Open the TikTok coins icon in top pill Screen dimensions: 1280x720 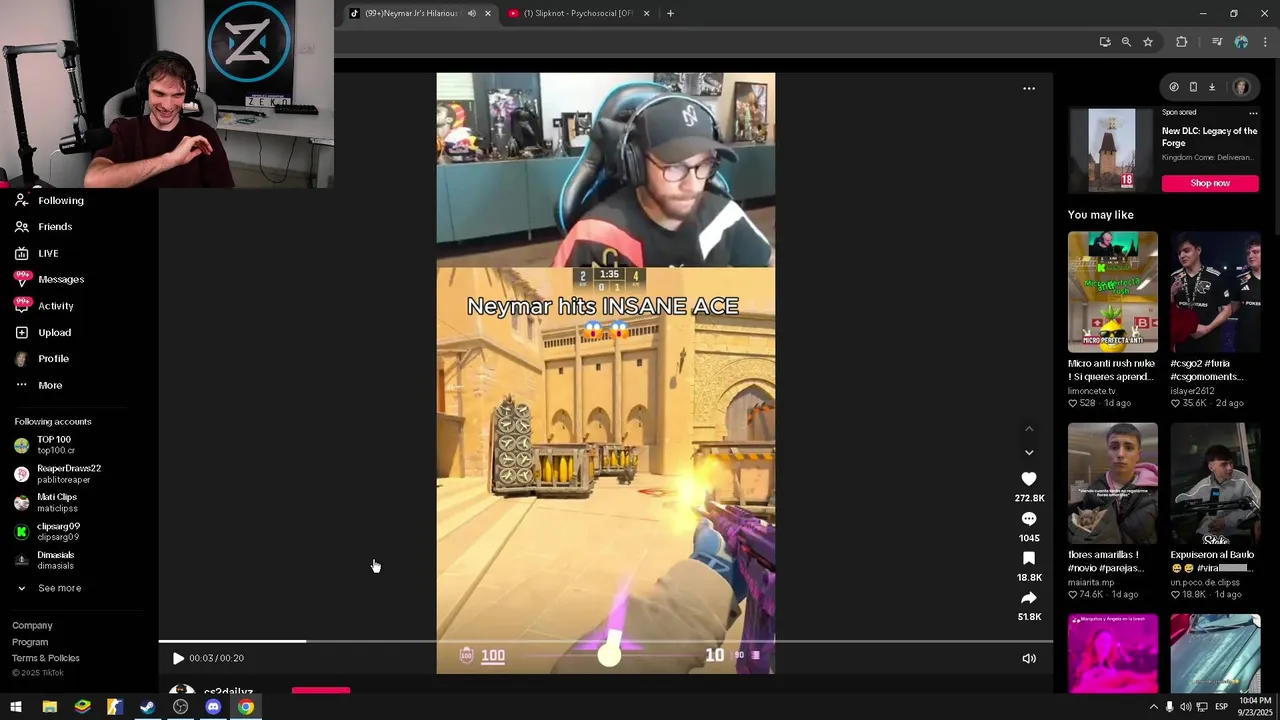click(x=1174, y=87)
